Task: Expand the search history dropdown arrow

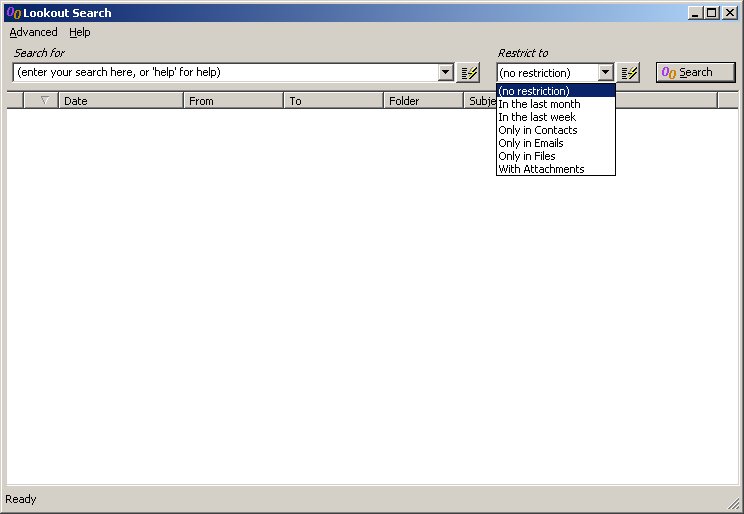Action: coord(445,73)
